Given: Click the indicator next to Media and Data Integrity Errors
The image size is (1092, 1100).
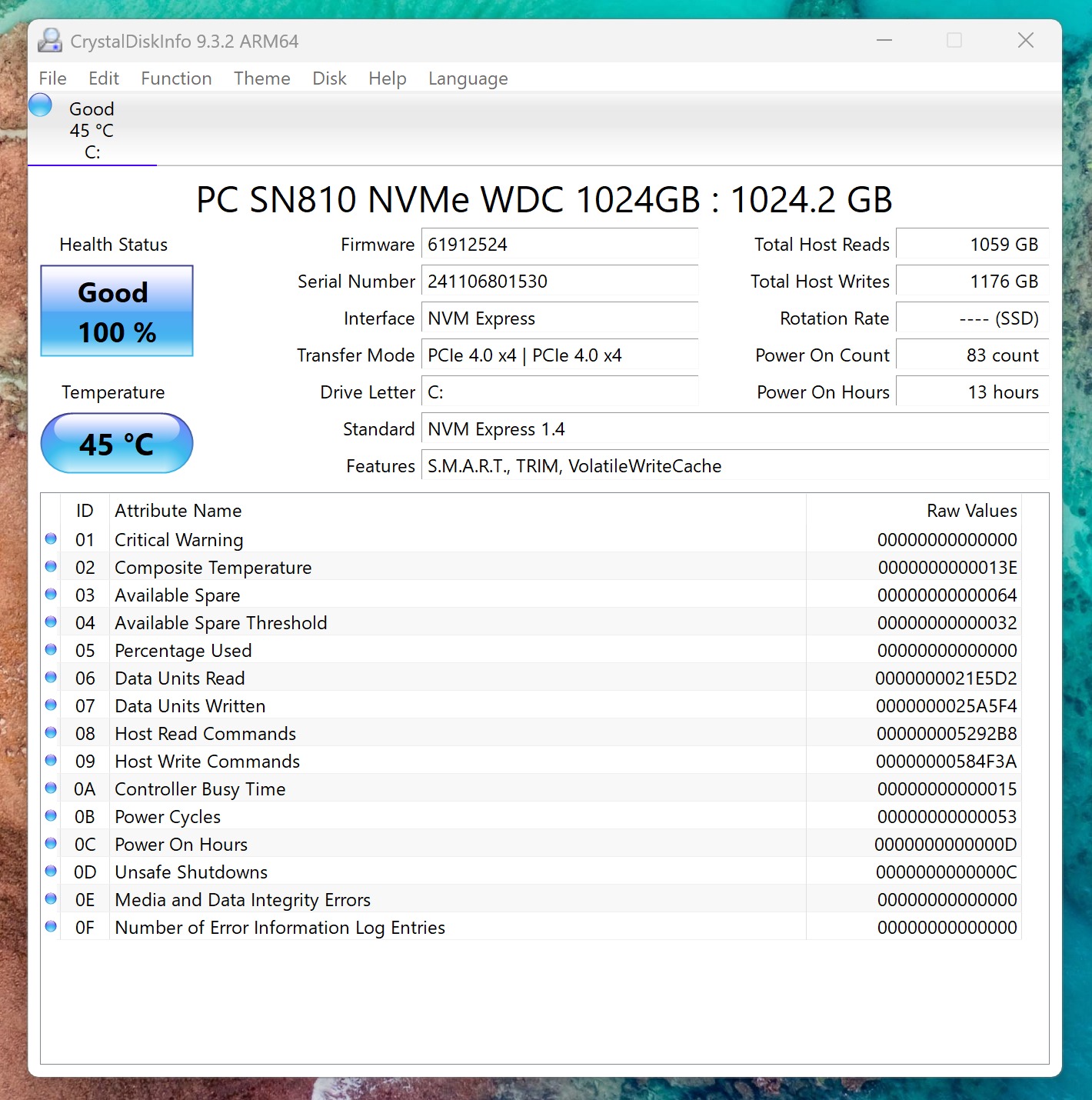Looking at the screenshot, I should point(51,898).
